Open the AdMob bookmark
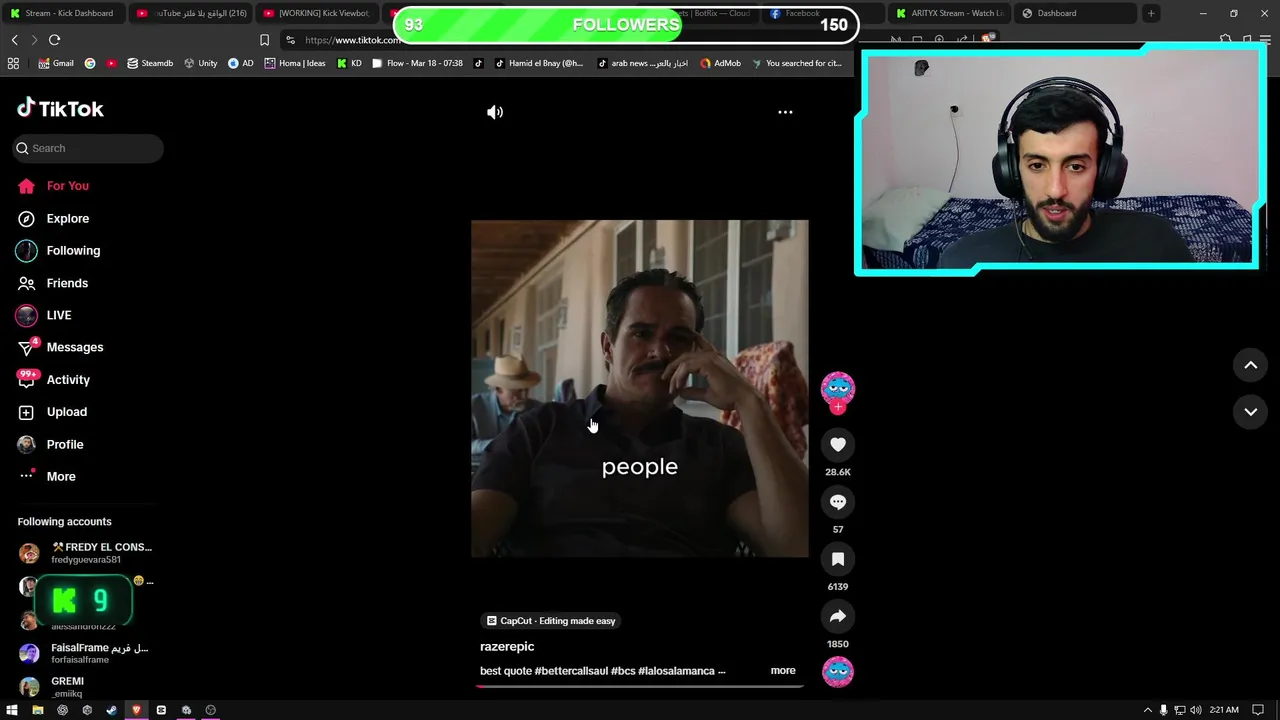Screen dimensions: 1280x720 720,63
